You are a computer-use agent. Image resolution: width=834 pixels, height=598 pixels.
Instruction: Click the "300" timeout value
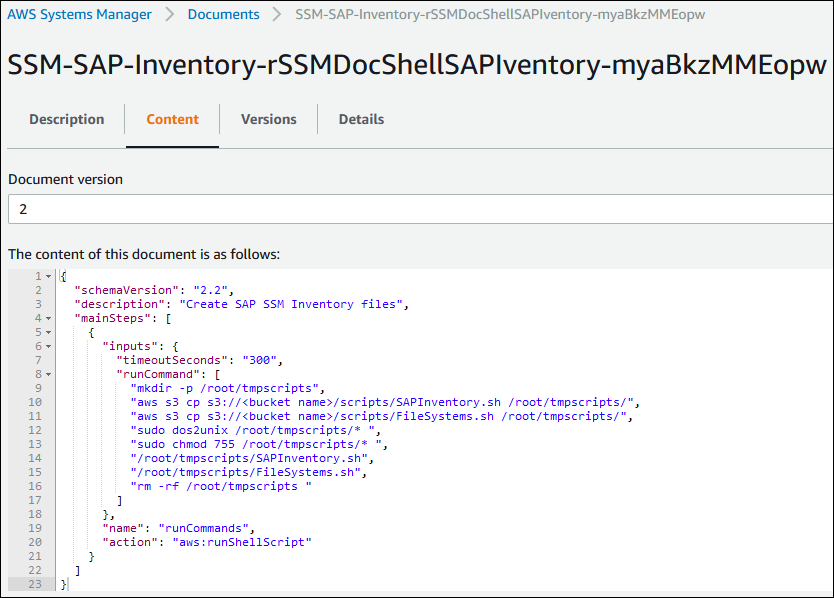click(x=260, y=360)
